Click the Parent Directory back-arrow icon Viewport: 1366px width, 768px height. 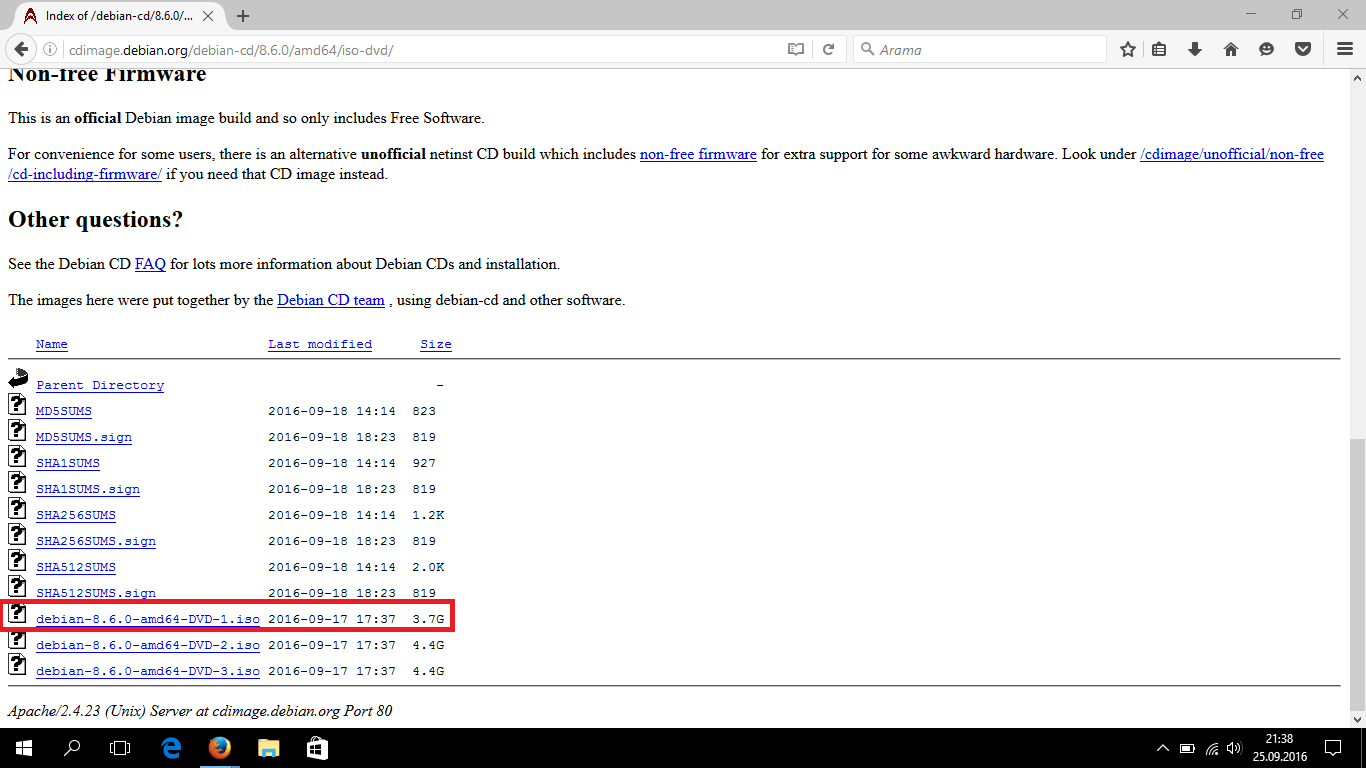point(18,378)
